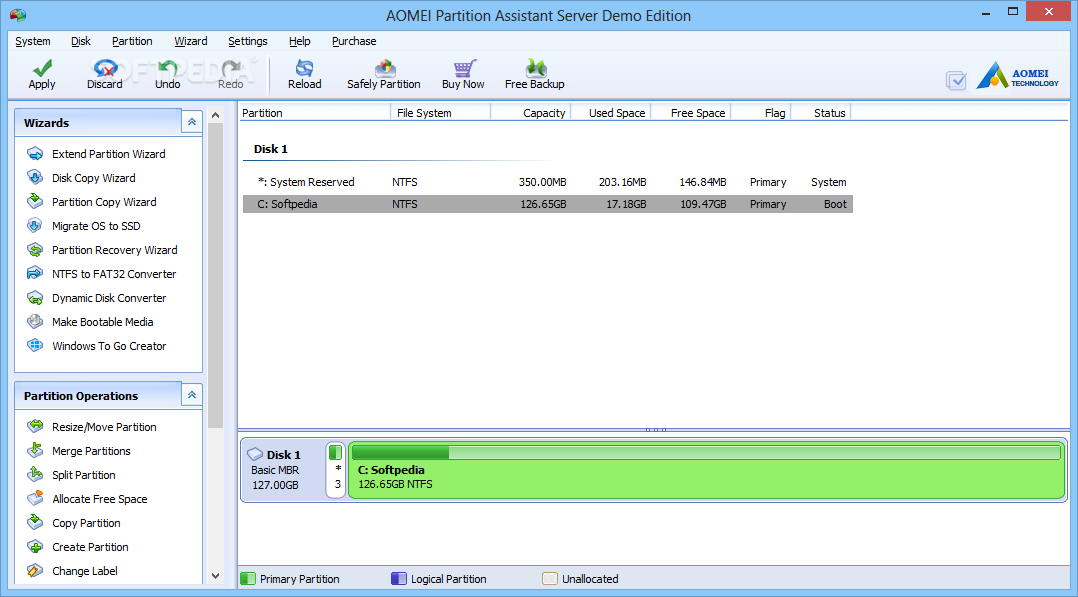Click the Primary Partition green legend swatch

(x=248, y=579)
